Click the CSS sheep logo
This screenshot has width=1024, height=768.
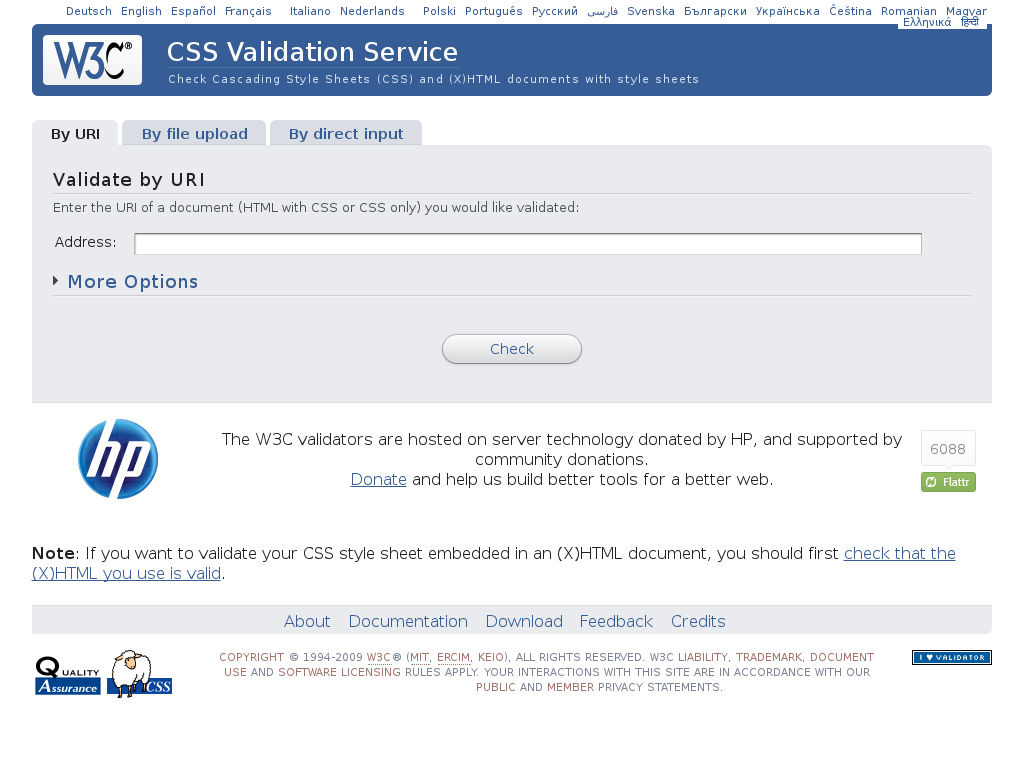(140, 674)
